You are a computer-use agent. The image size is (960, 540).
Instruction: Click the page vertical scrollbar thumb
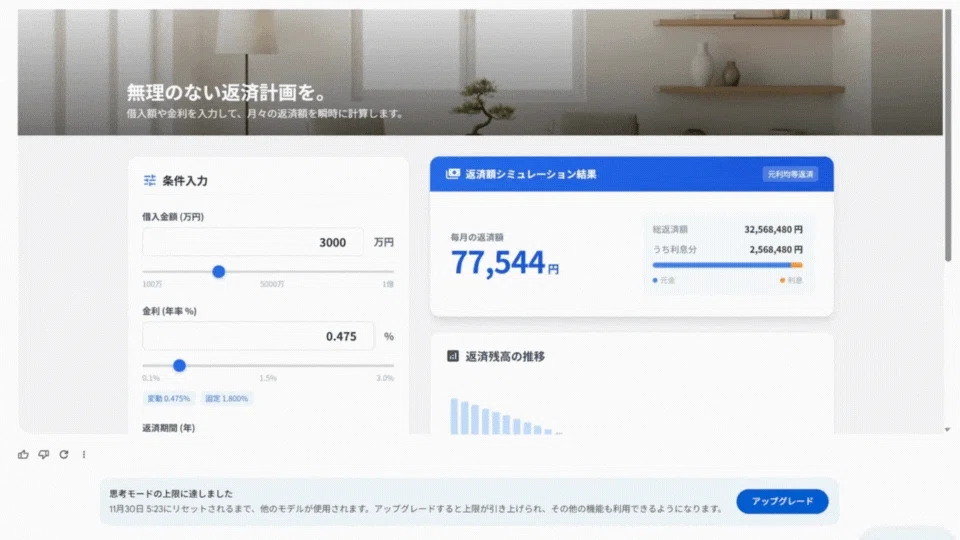(x=948, y=135)
